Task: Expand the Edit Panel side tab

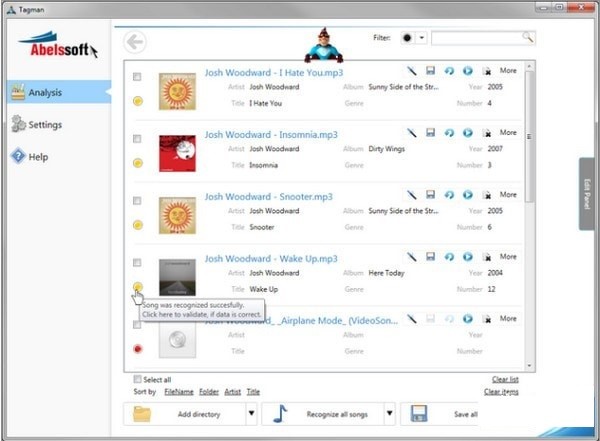Action: [587, 194]
